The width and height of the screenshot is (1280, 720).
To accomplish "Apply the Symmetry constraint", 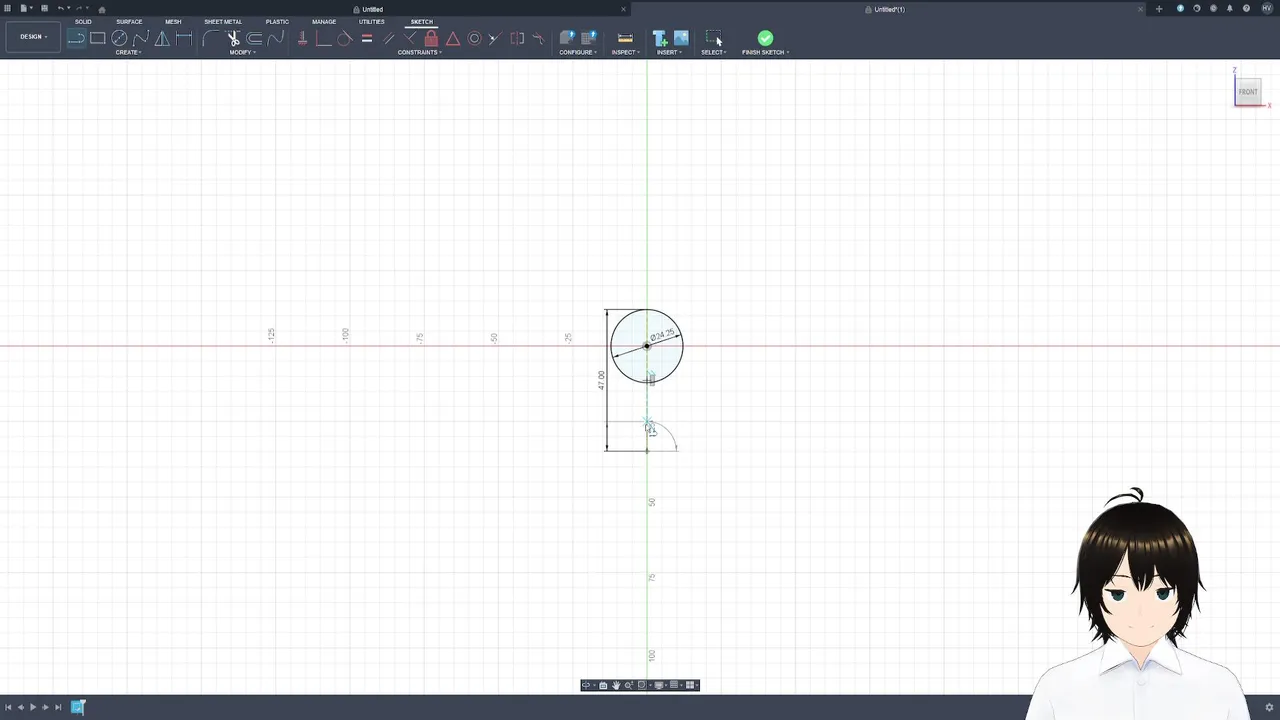I will 517,38.
